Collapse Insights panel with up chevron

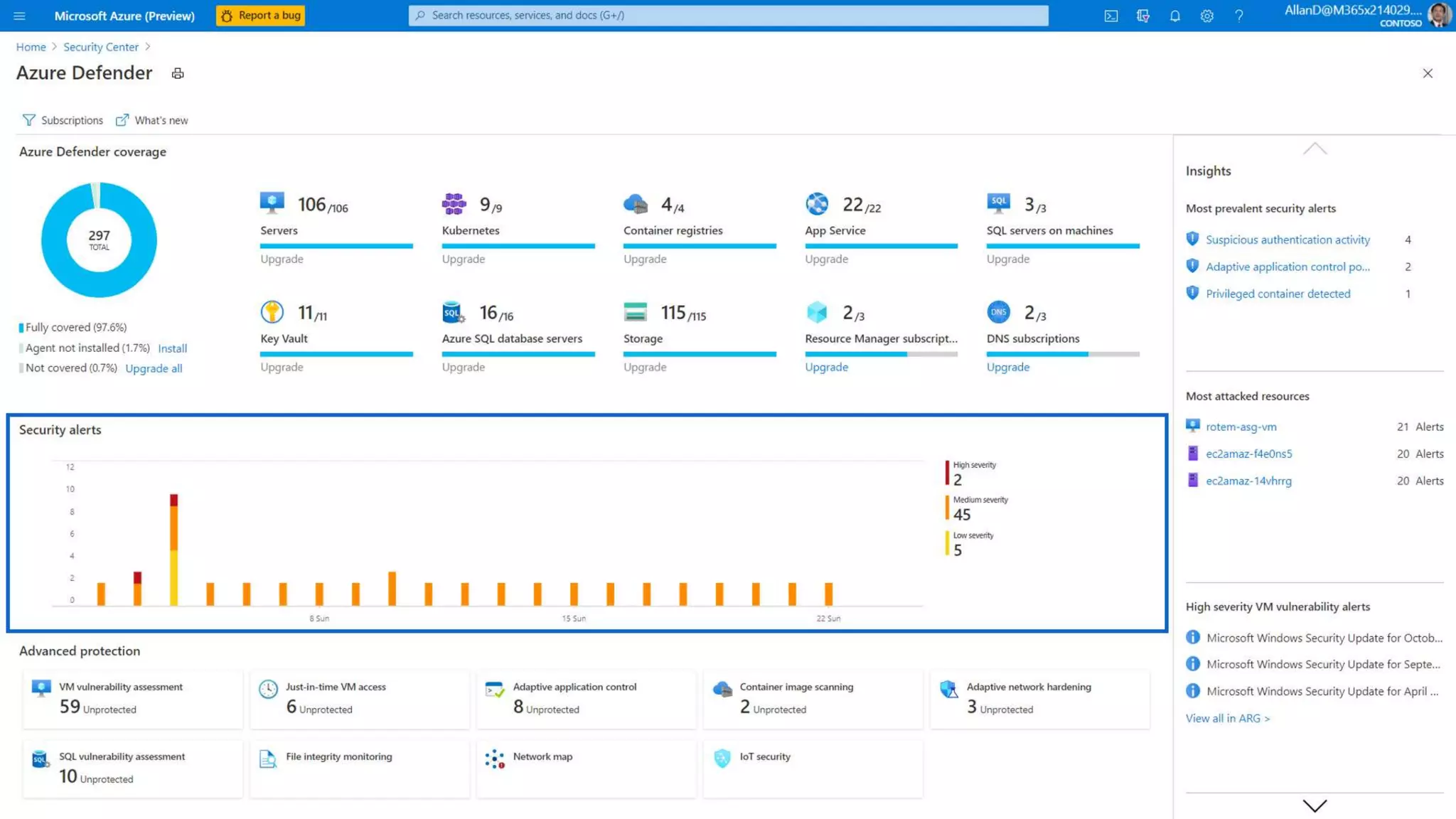pyautogui.click(x=1315, y=149)
